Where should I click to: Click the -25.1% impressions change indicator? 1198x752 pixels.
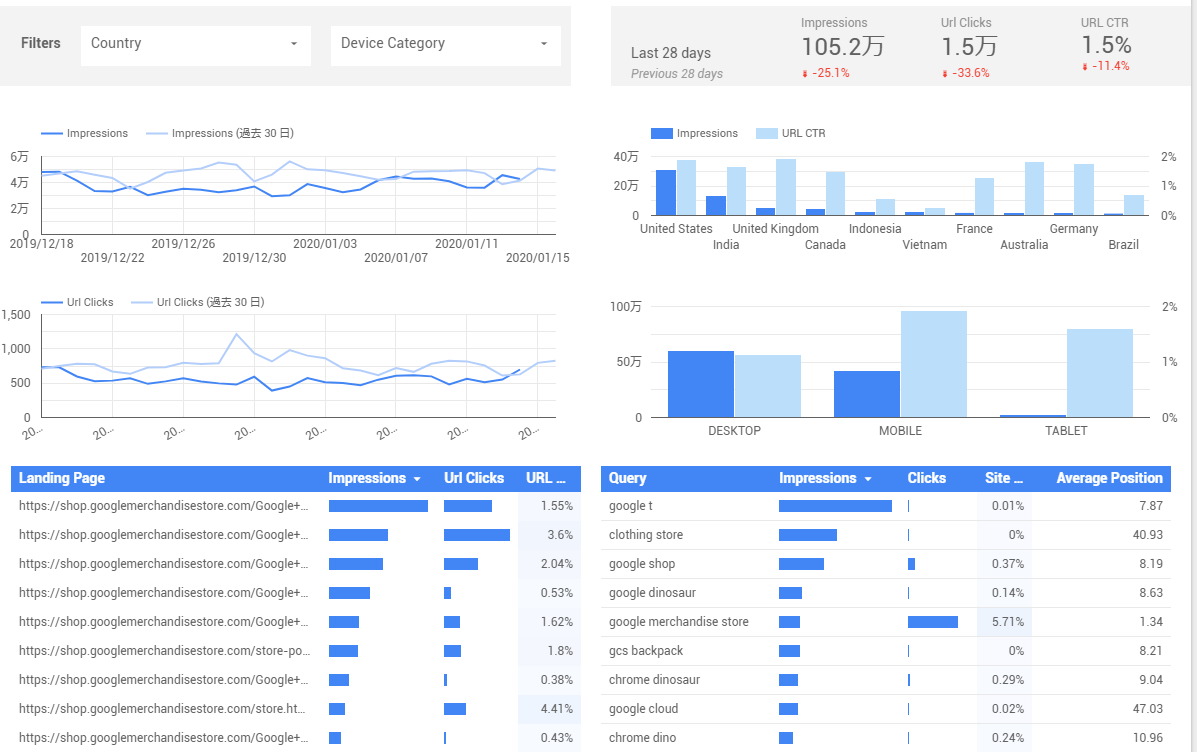[x=826, y=73]
